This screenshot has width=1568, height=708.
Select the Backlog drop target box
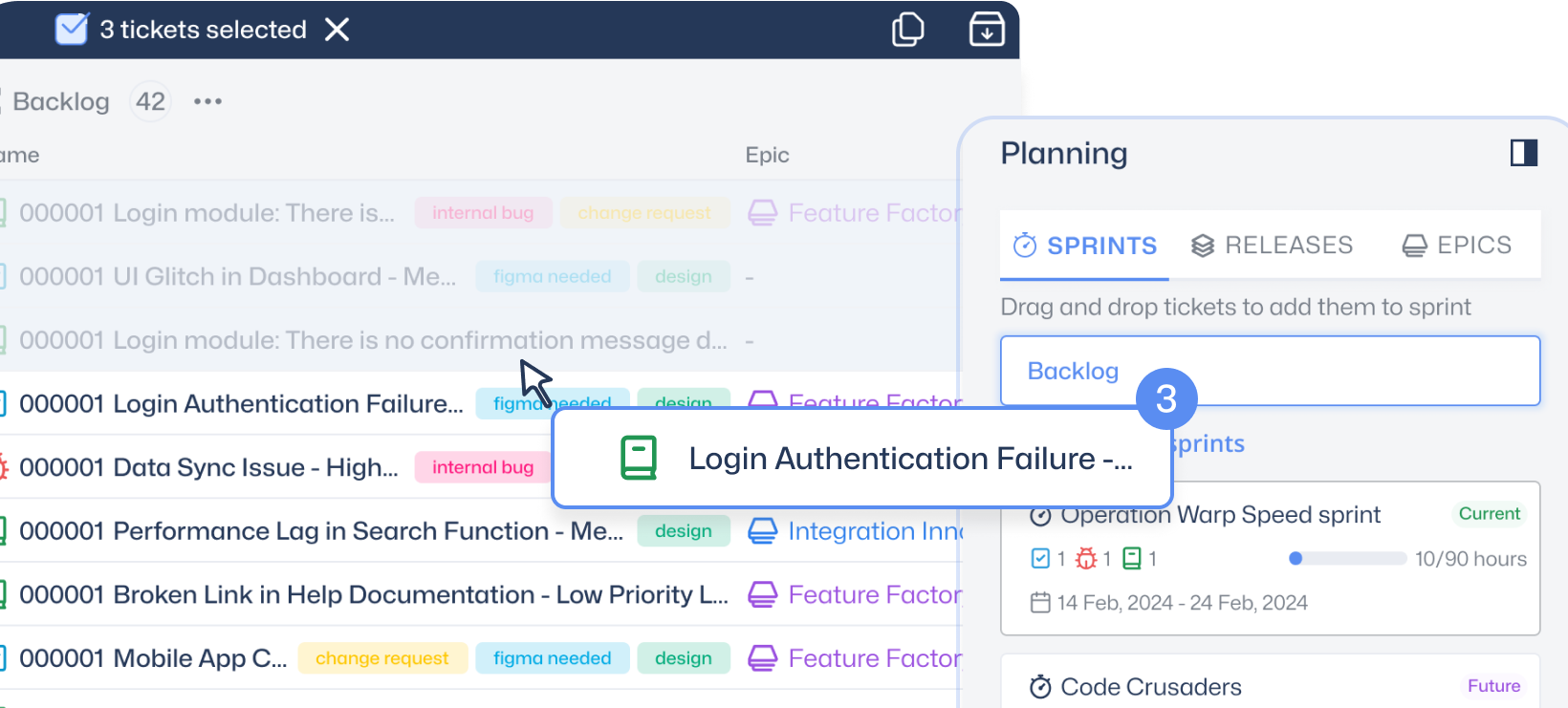(1270, 371)
